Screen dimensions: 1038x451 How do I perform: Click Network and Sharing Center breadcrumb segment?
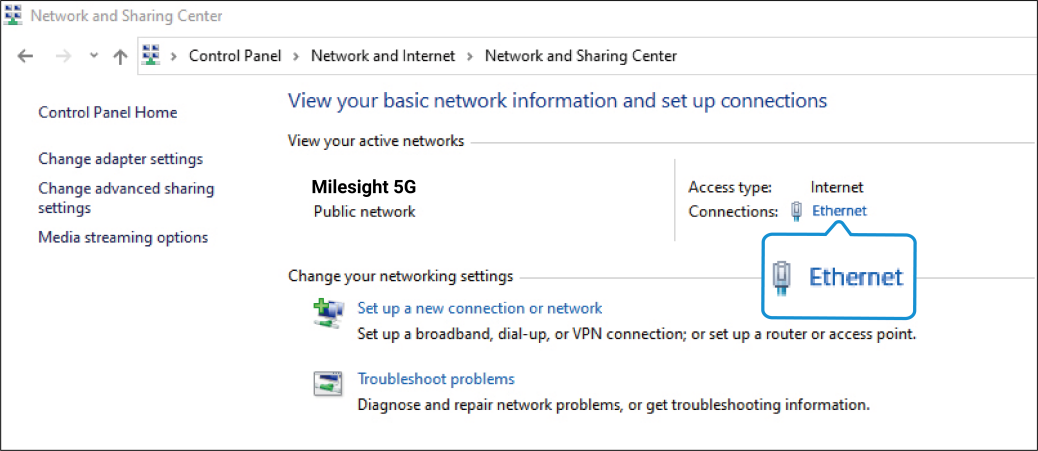(580, 56)
